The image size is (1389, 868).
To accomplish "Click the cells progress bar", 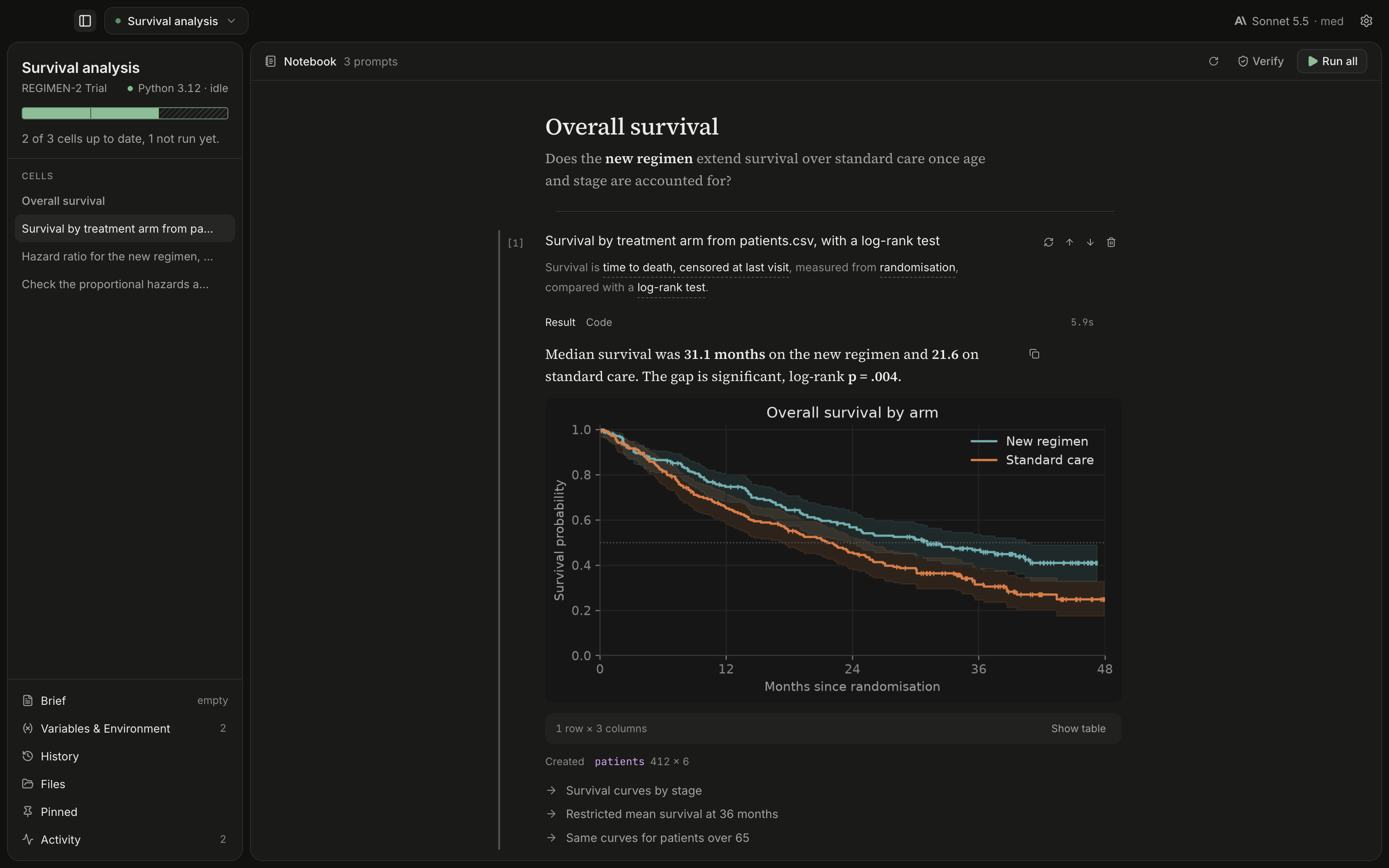I will (125, 113).
